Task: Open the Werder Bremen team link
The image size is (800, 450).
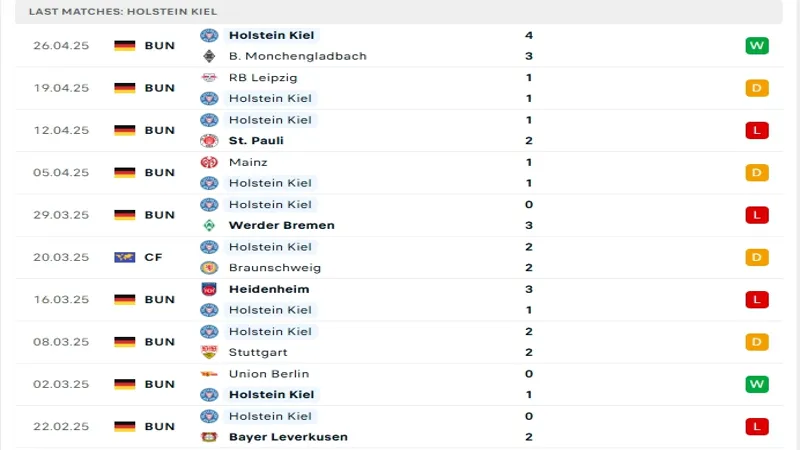Action: pyautogui.click(x=281, y=225)
